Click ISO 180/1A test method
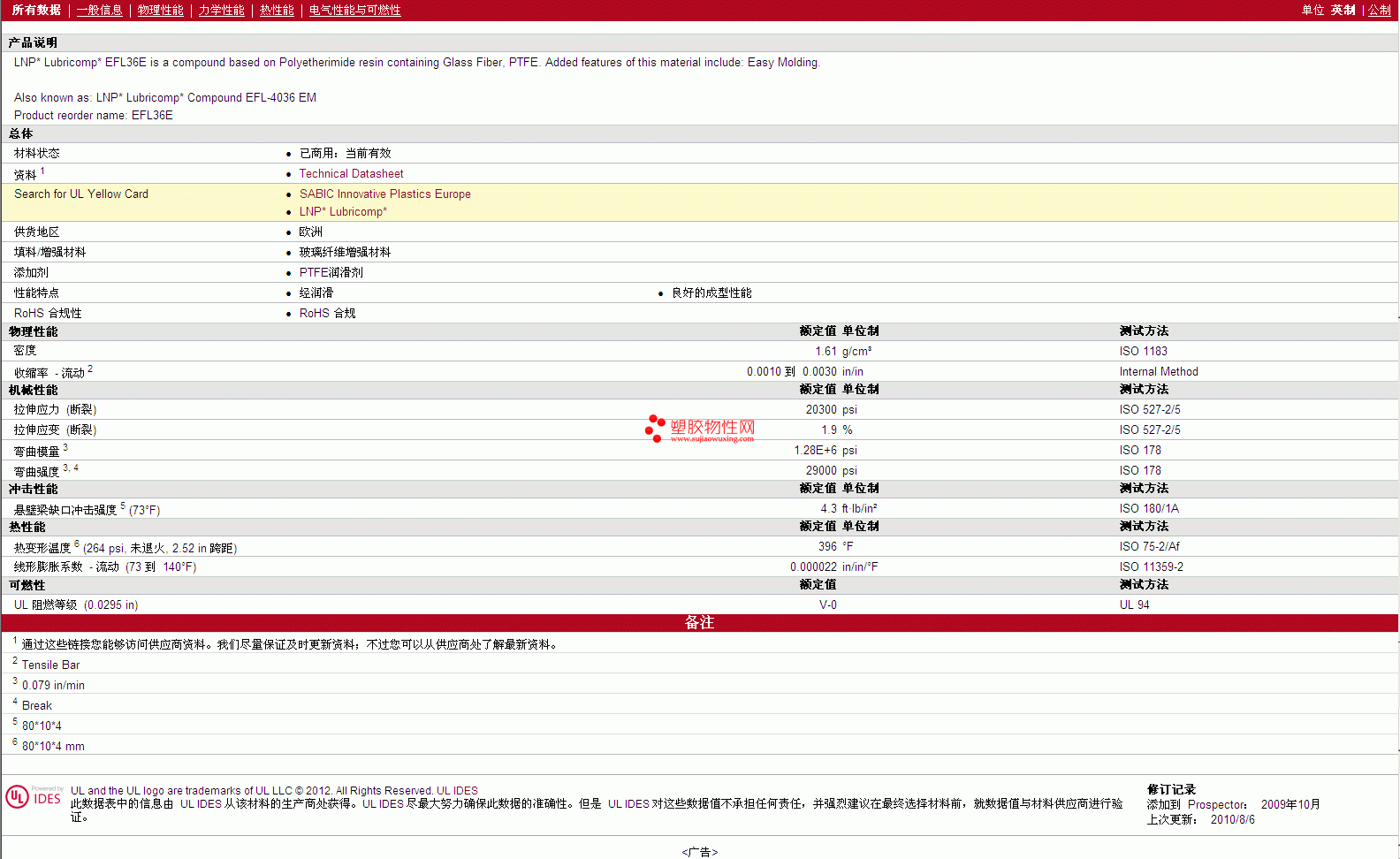Viewport: 1400px width, 859px height. (x=1149, y=509)
